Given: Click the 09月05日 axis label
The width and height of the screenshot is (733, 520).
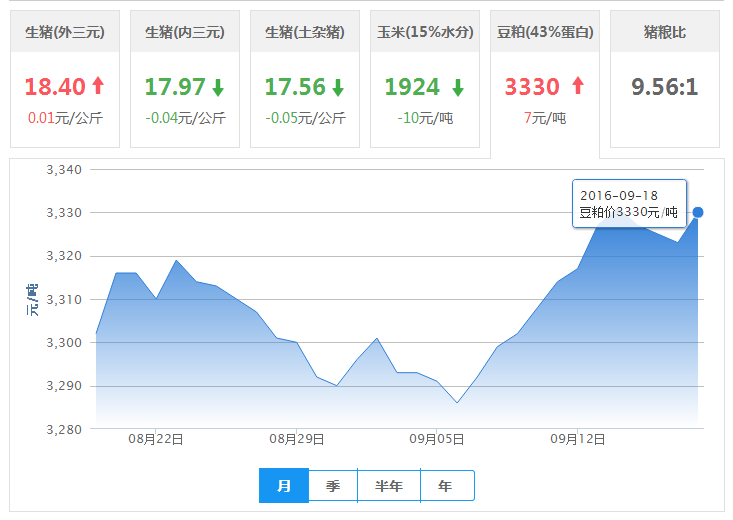Looking at the screenshot, I should pyautogui.click(x=437, y=439).
